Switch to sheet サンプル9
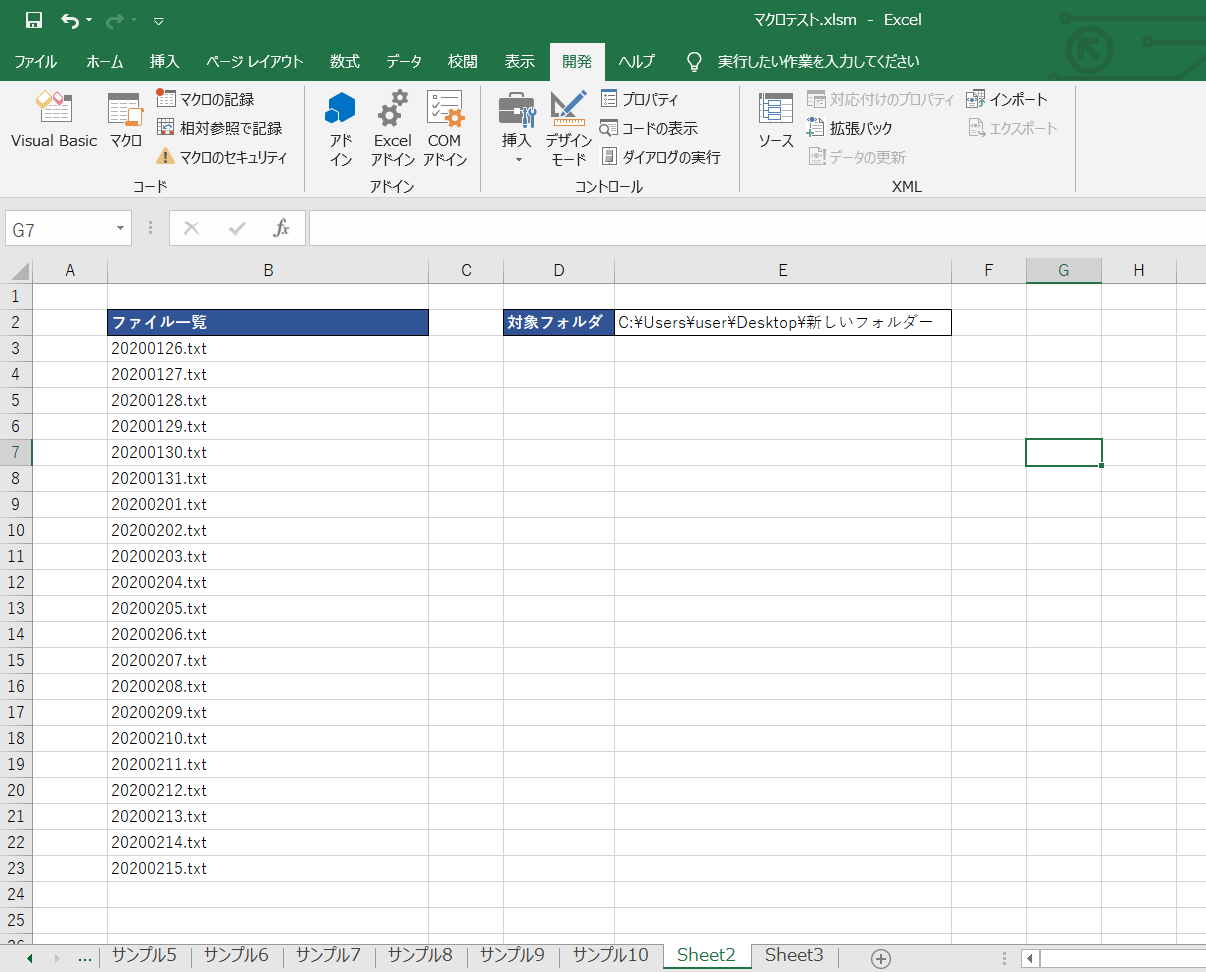This screenshot has height=972, width=1206. (x=512, y=955)
